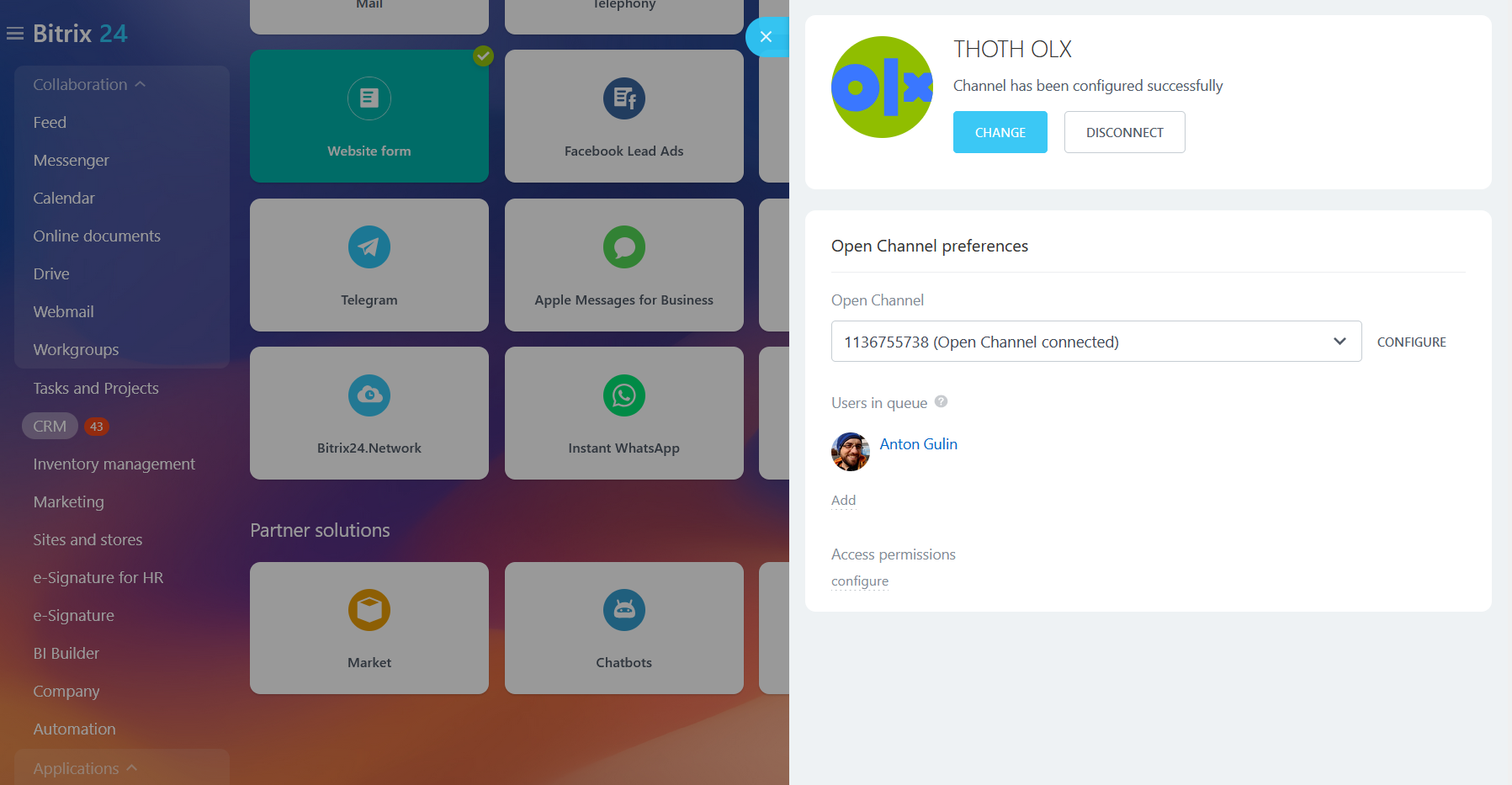Click the Market box icon
Image resolution: width=1512 pixels, height=785 pixels.
[x=369, y=610]
